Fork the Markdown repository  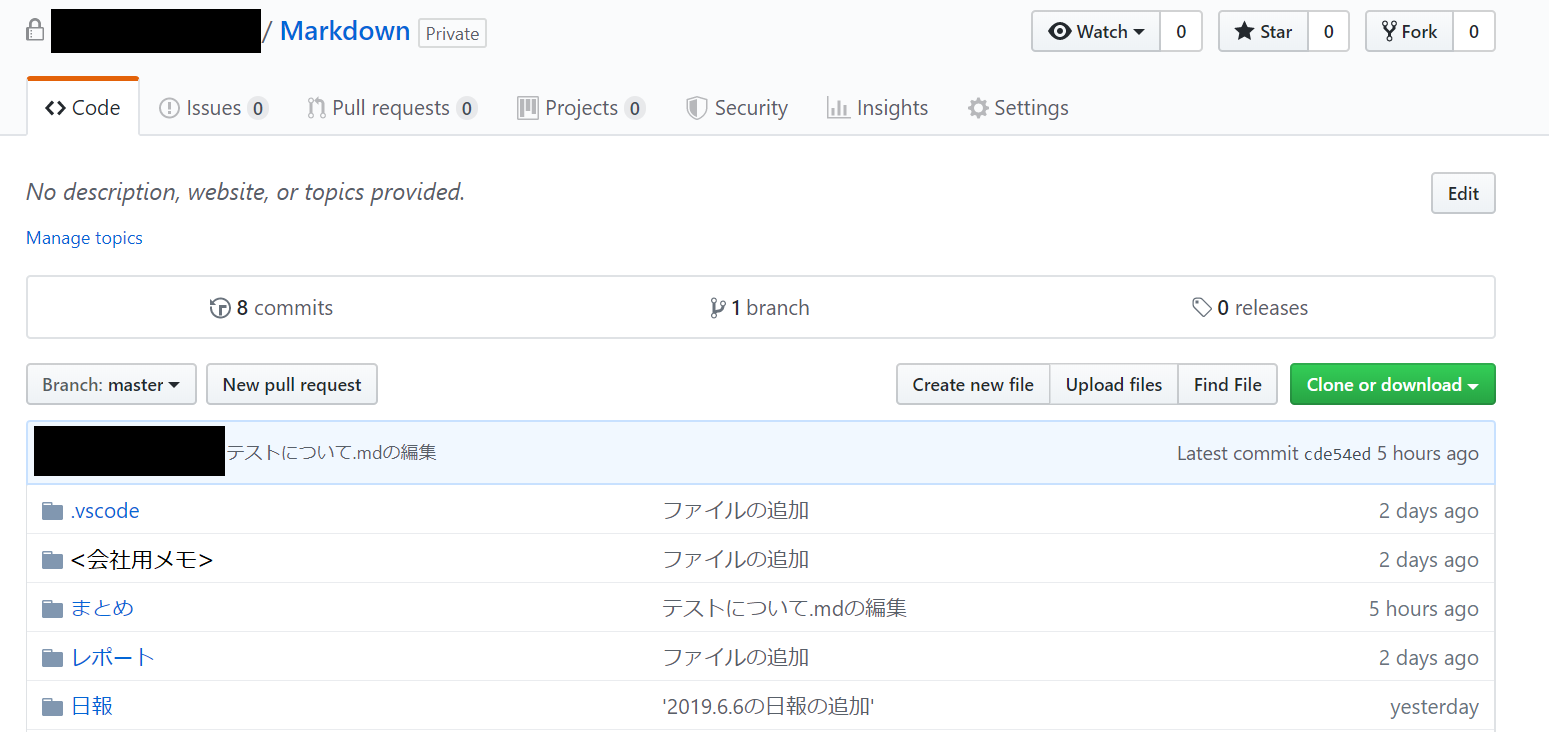[1409, 32]
